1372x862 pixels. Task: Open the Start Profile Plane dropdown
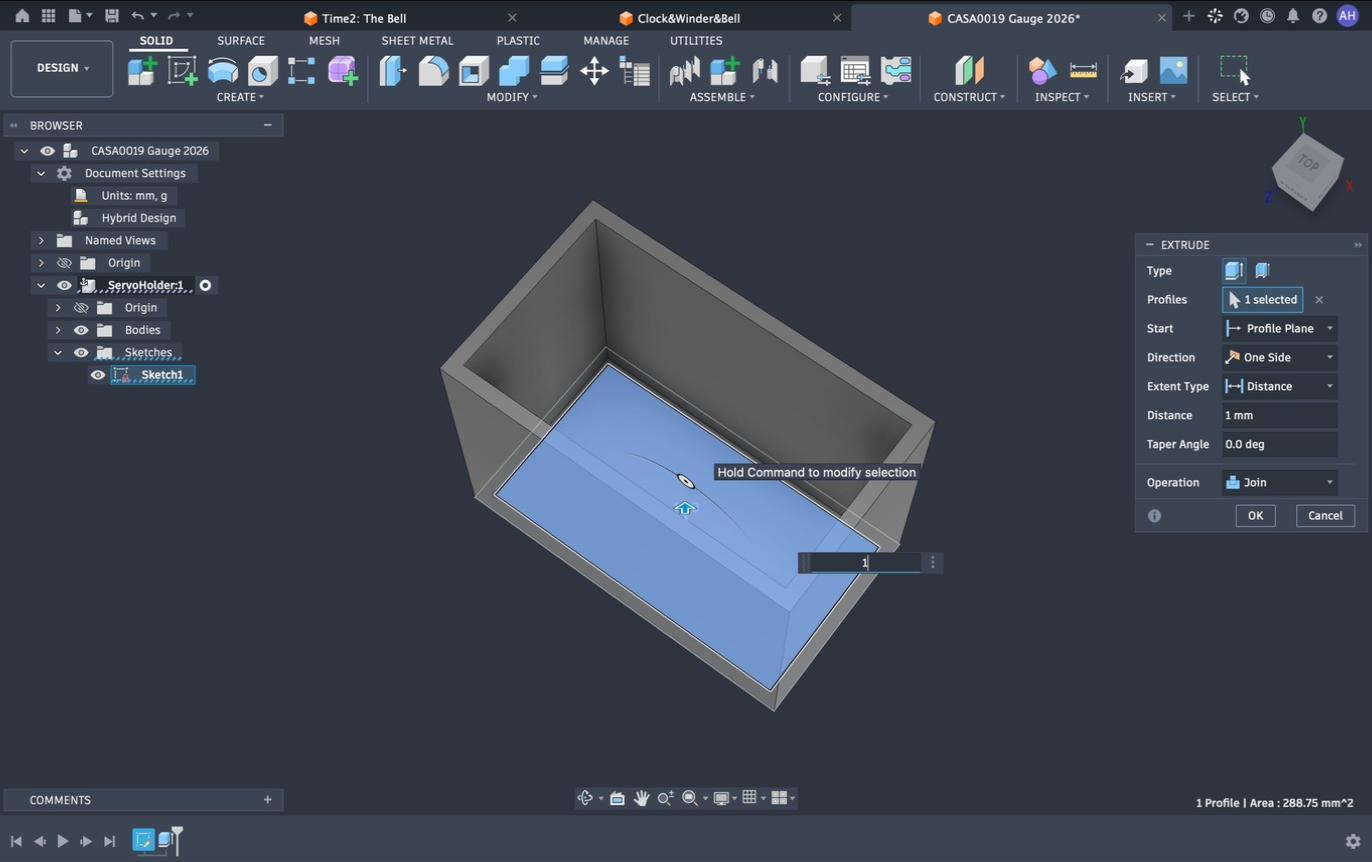coord(1280,328)
